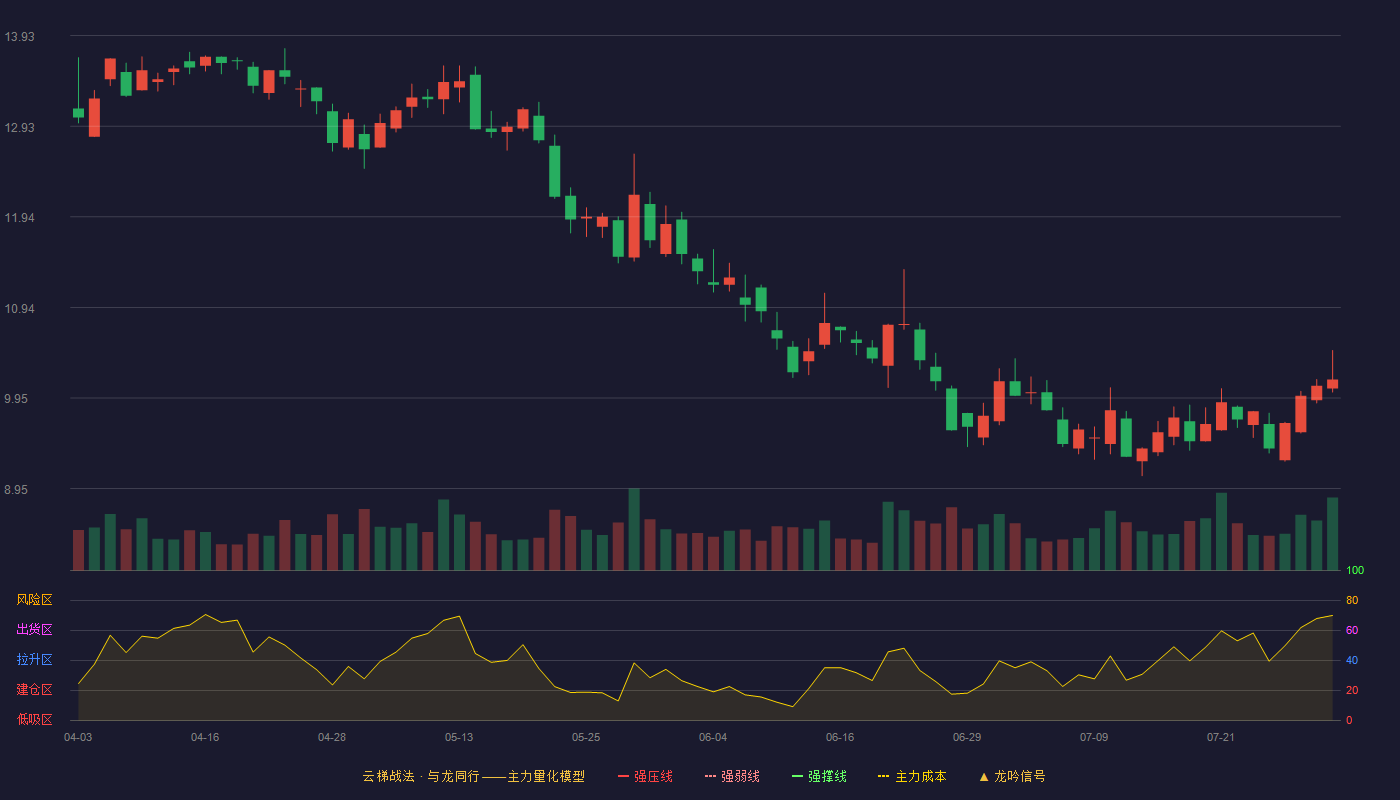Click the green 100 indicator scale value
Screen dimensions: 1400x800
pyautogui.click(x=1355, y=571)
